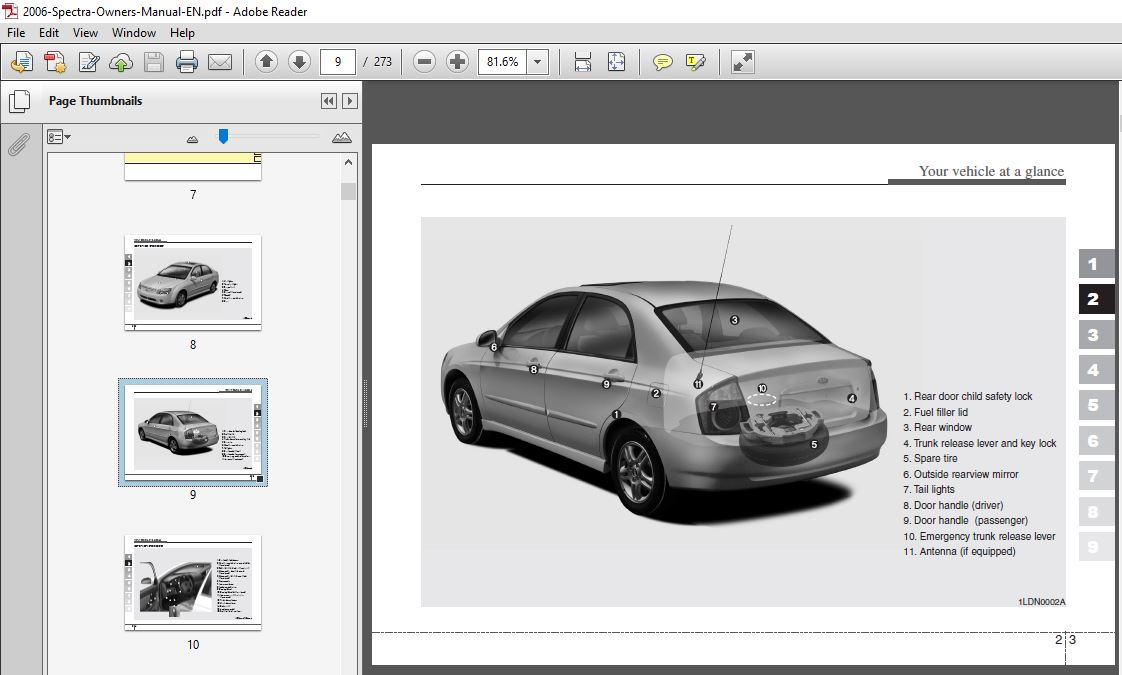Click the thumbnail size slider handle

pyautogui.click(x=223, y=136)
